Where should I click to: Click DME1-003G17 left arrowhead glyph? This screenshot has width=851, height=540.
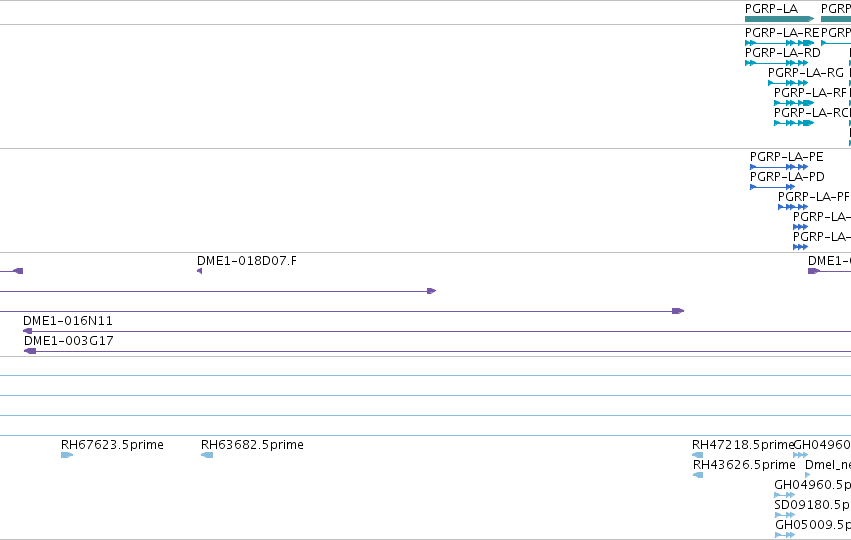tap(30, 351)
